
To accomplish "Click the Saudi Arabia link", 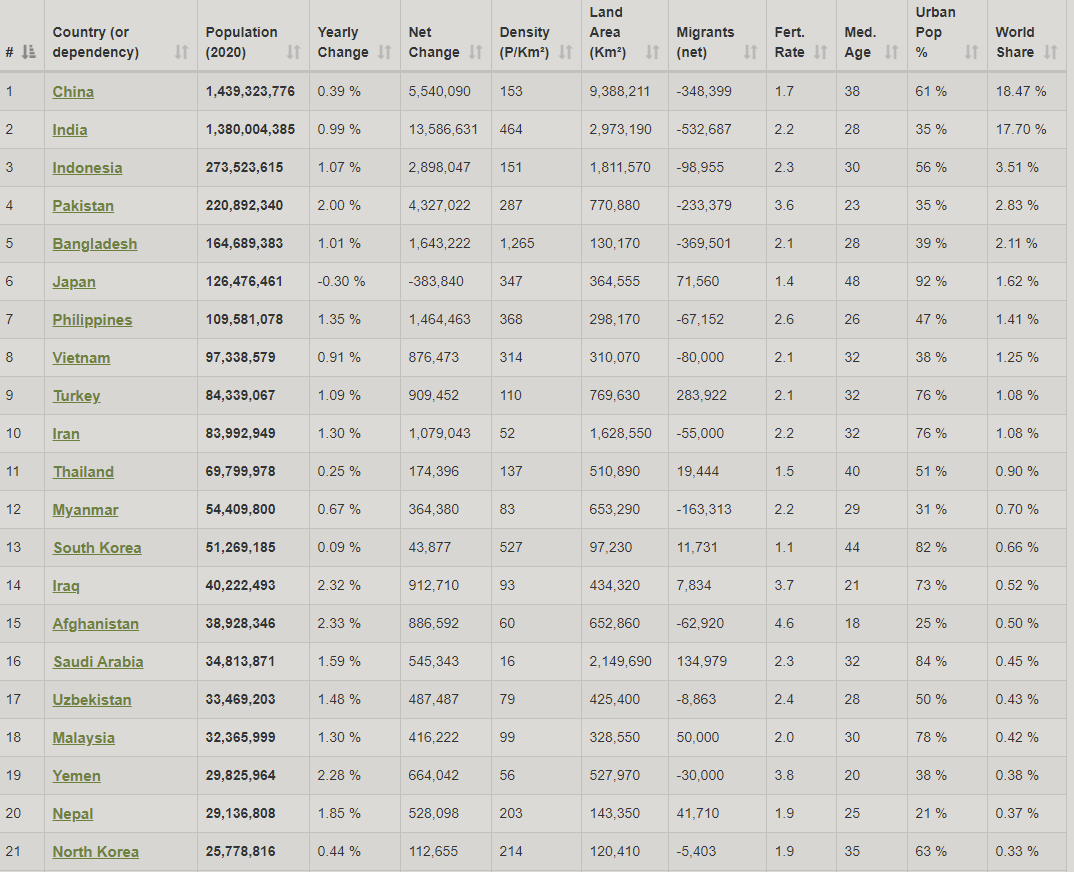I will [99, 662].
